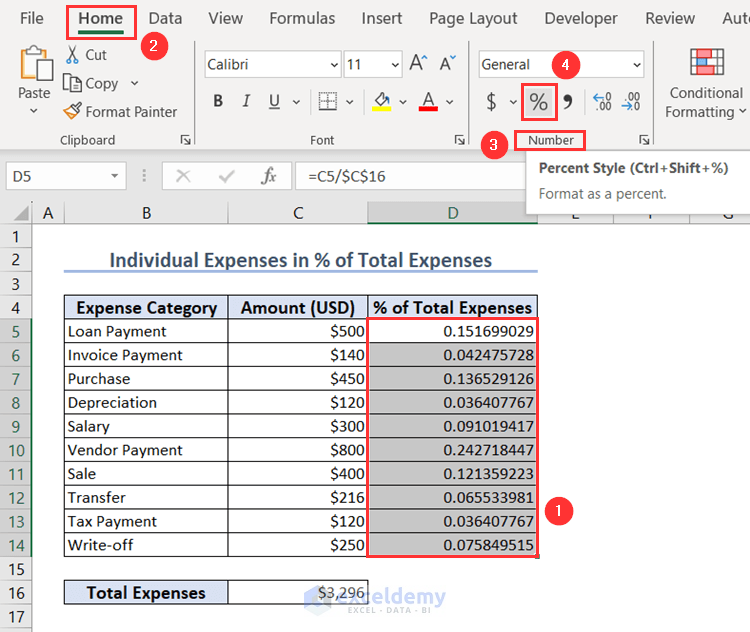Viewport: 750px width, 632px height.
Task: Select column C header
Action: pyautogui.click(x=298, y=213)
